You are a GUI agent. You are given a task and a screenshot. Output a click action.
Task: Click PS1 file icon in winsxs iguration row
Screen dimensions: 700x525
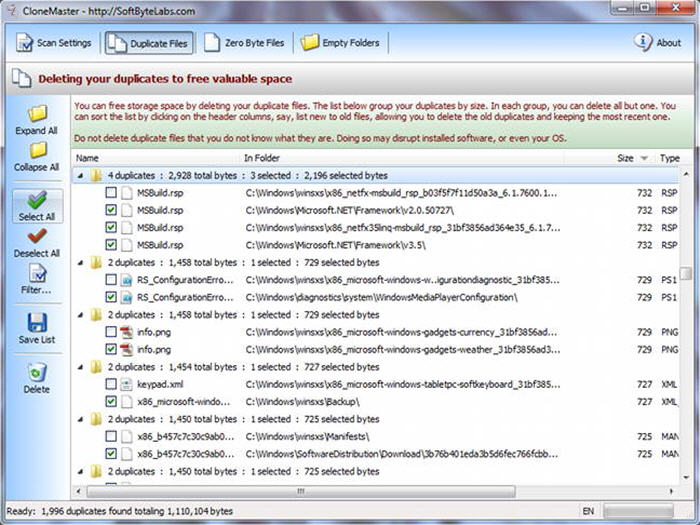pyautogui.click(x=127, y=280)
